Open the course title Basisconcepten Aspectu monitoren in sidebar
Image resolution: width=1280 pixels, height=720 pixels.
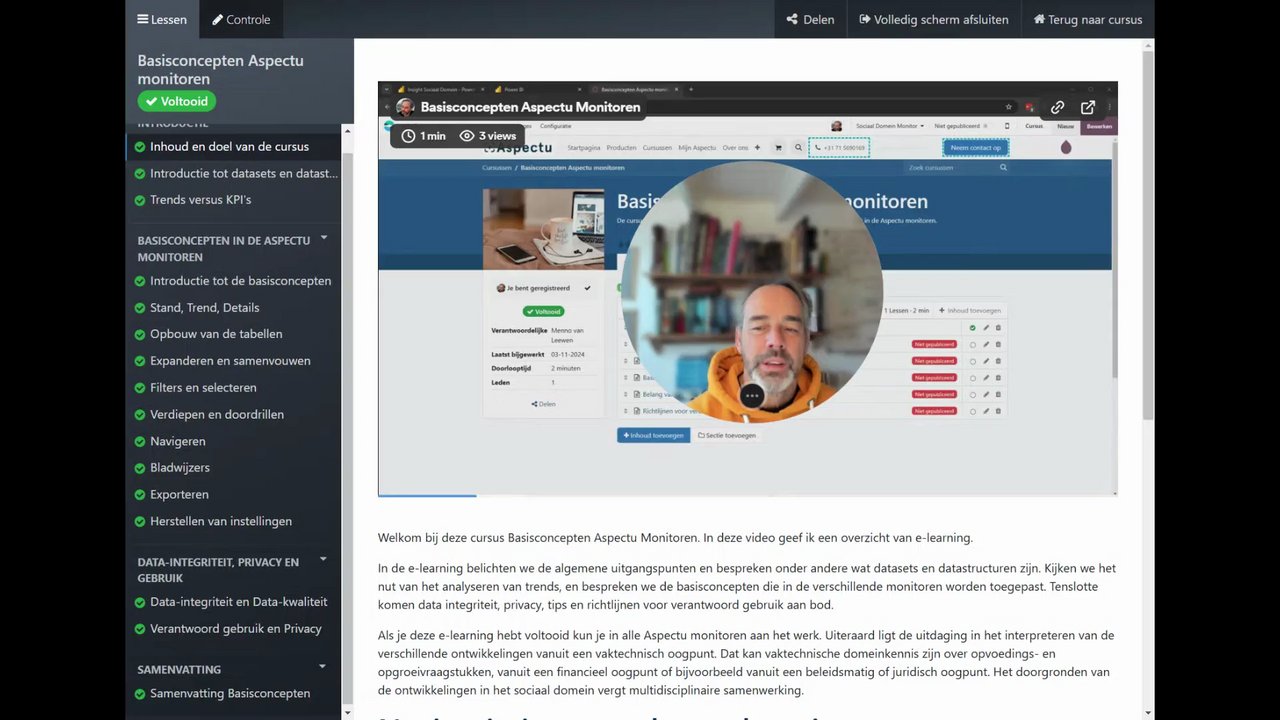221,70
